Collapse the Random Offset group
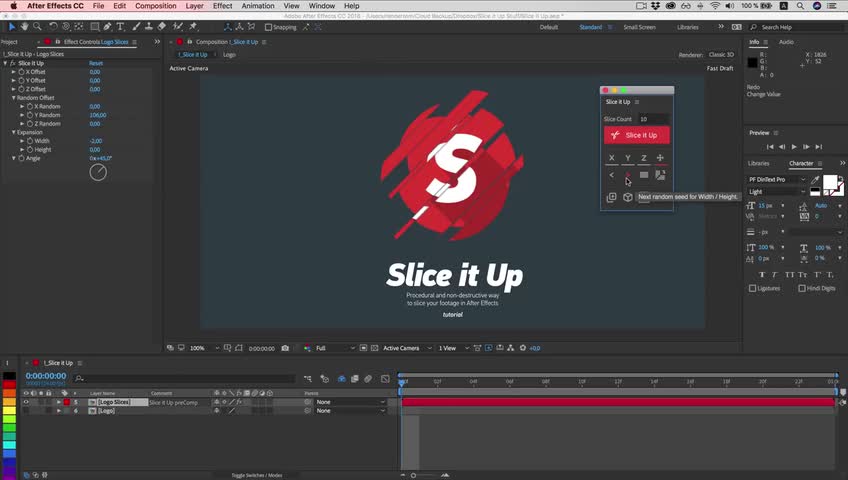Viewport: 848px width, 480px height. click(14, 98)
